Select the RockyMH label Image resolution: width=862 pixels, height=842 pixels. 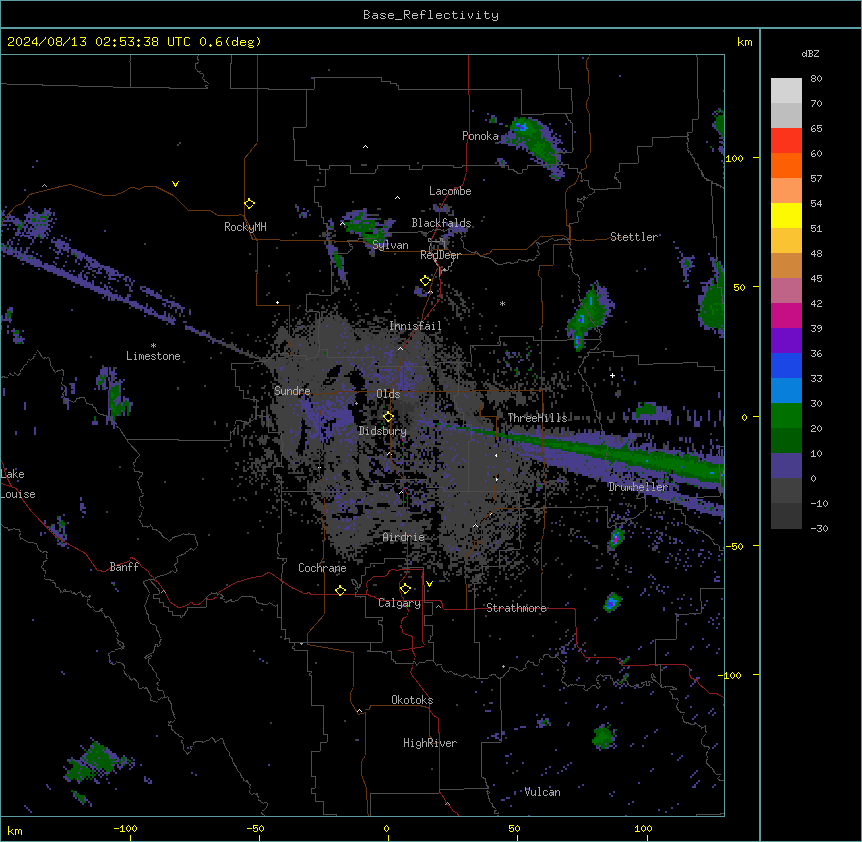point(245,227)
